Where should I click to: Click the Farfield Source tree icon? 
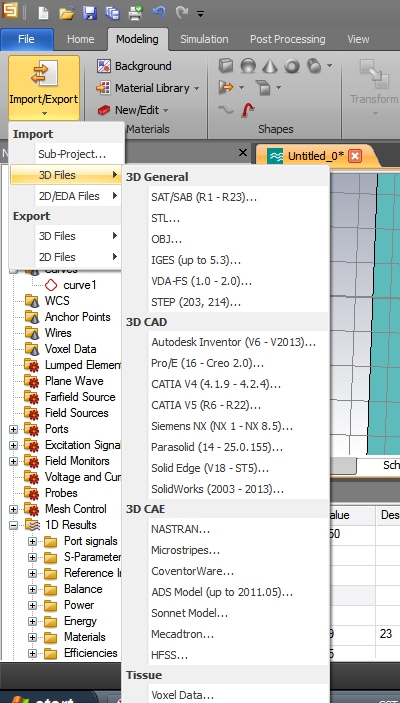32,397
